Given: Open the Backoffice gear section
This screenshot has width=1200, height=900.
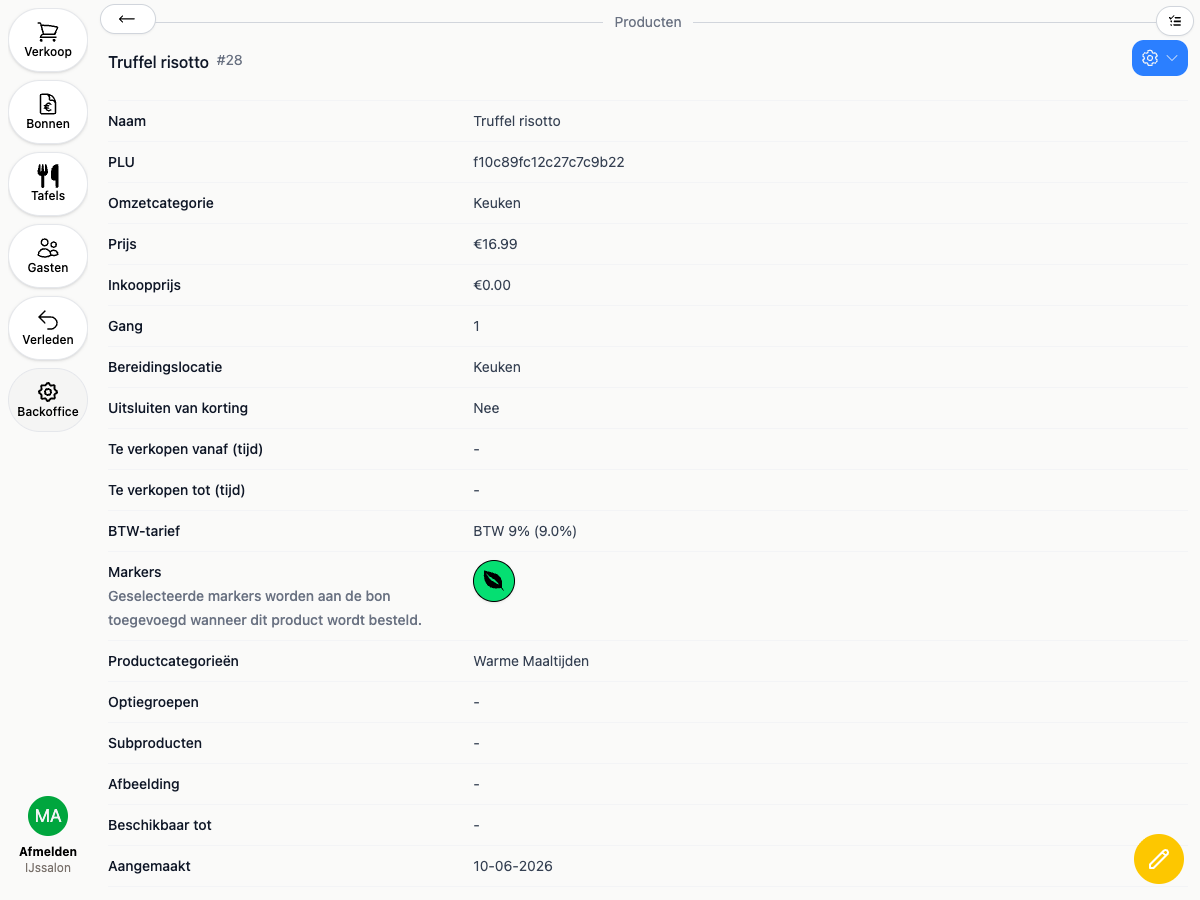Looking at the screenshot, I should coord(48,400).
